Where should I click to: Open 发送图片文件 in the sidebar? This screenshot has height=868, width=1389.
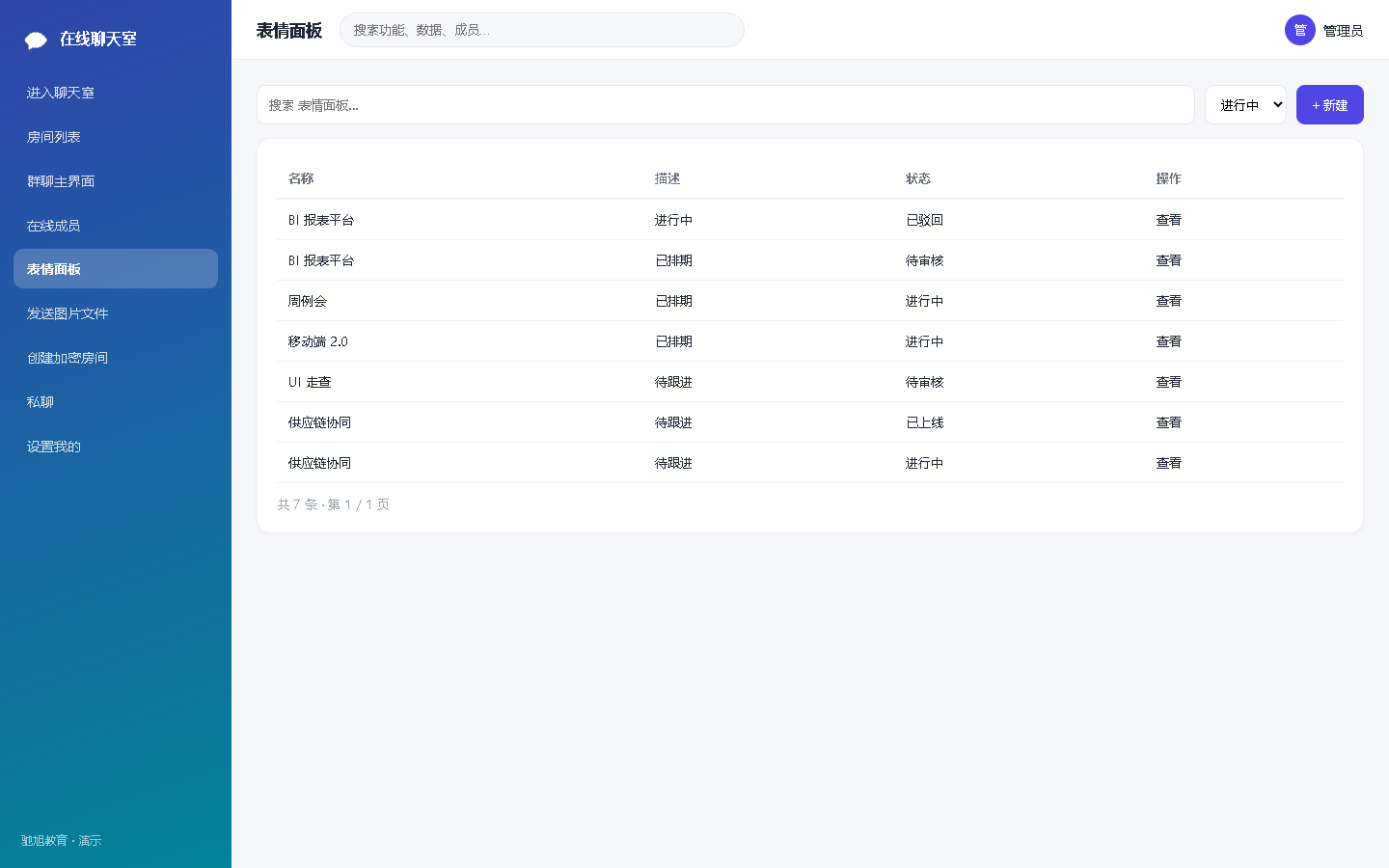pyautogui.click(x=116, y=313)
